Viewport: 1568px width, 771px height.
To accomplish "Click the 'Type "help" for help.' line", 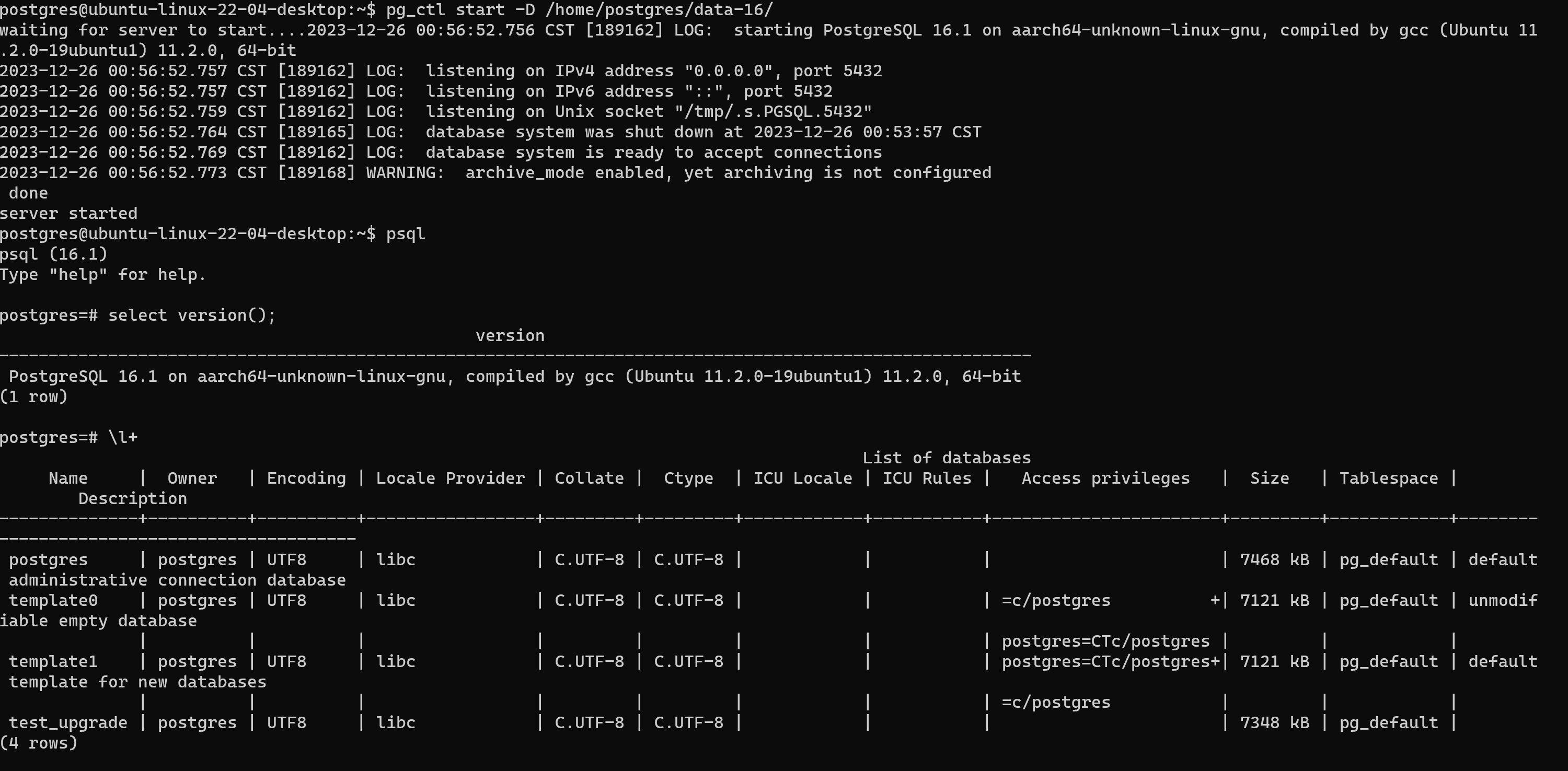I will coord(103,275).
